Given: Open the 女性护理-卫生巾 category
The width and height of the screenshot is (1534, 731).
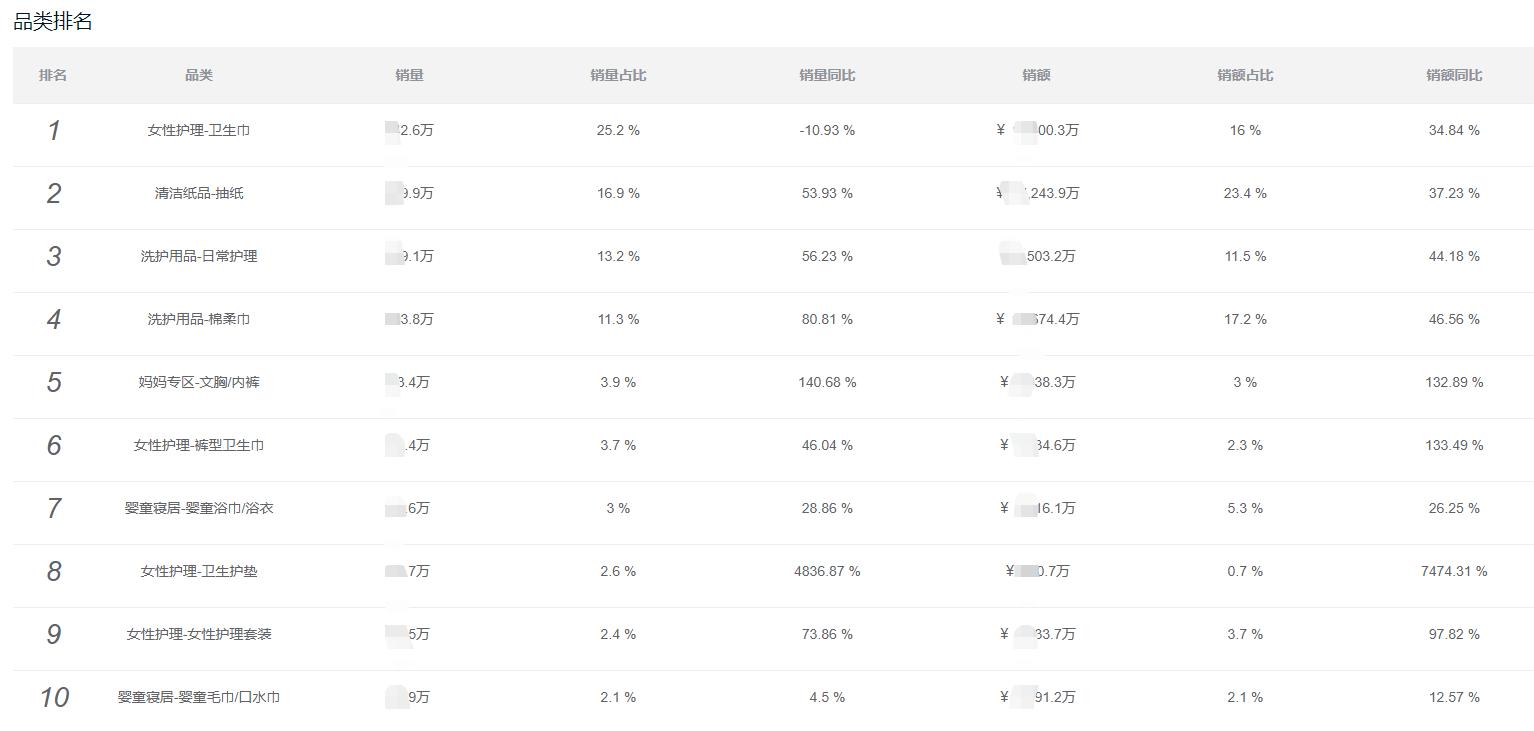Looking at the screenshot, I should [199, 130].
